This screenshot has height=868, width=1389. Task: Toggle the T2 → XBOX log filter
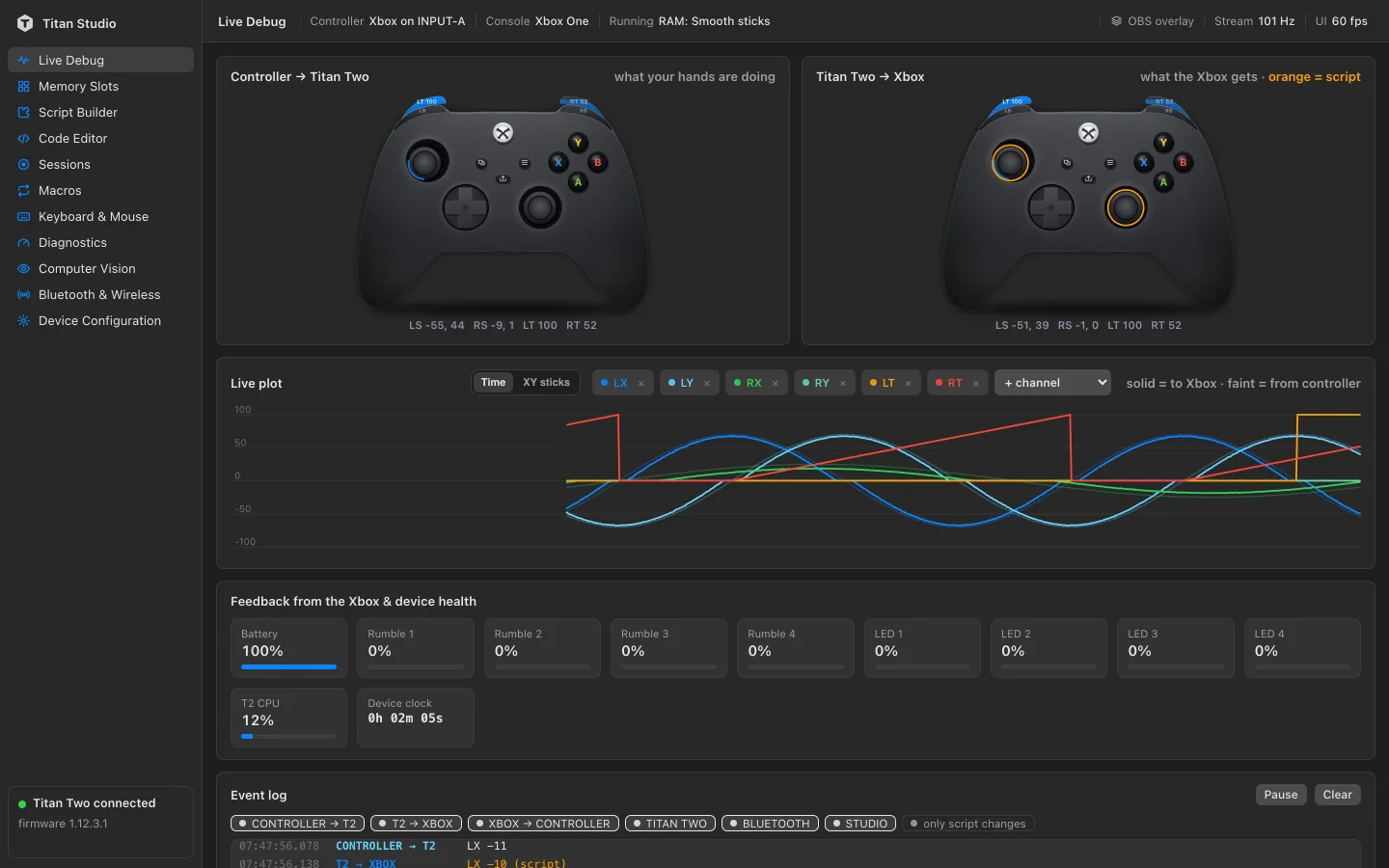point(416,824)
